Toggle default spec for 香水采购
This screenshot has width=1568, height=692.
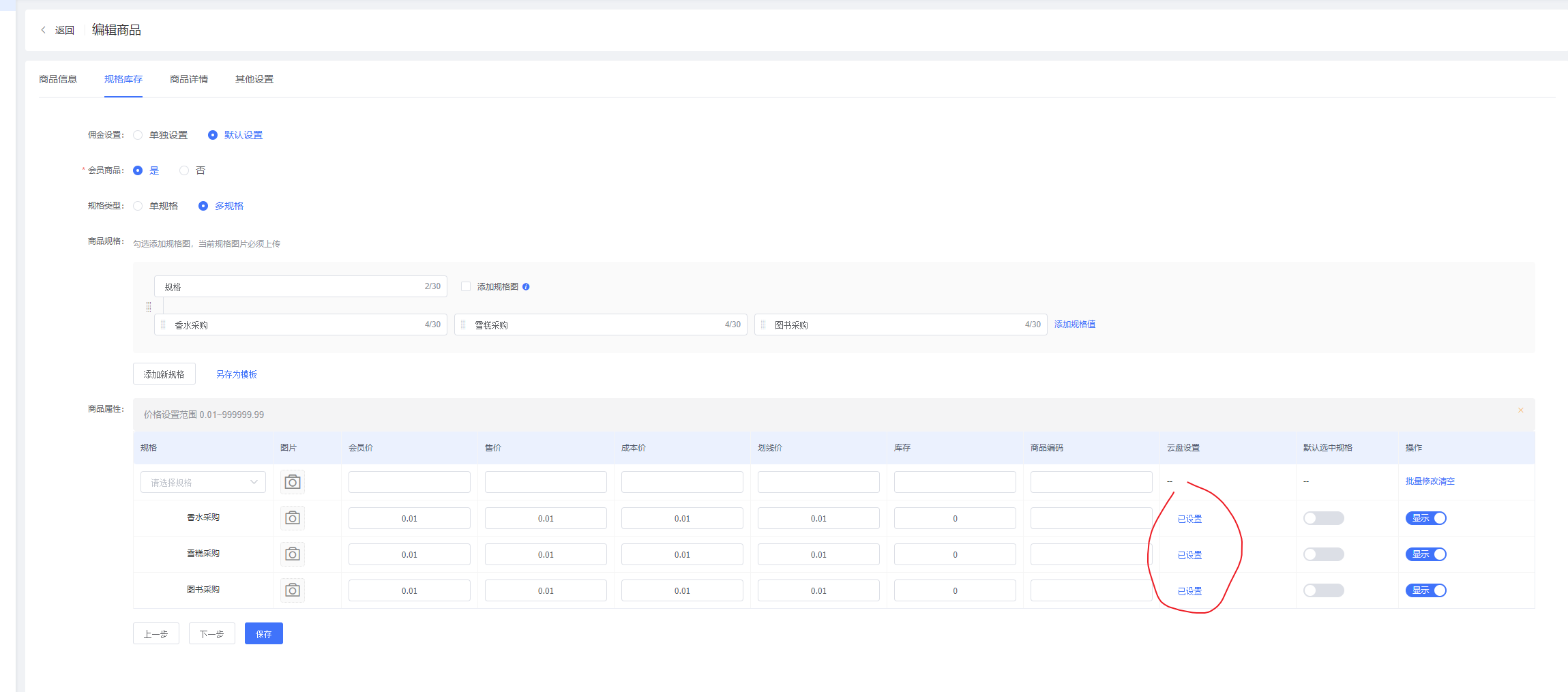coord(1323,518)
